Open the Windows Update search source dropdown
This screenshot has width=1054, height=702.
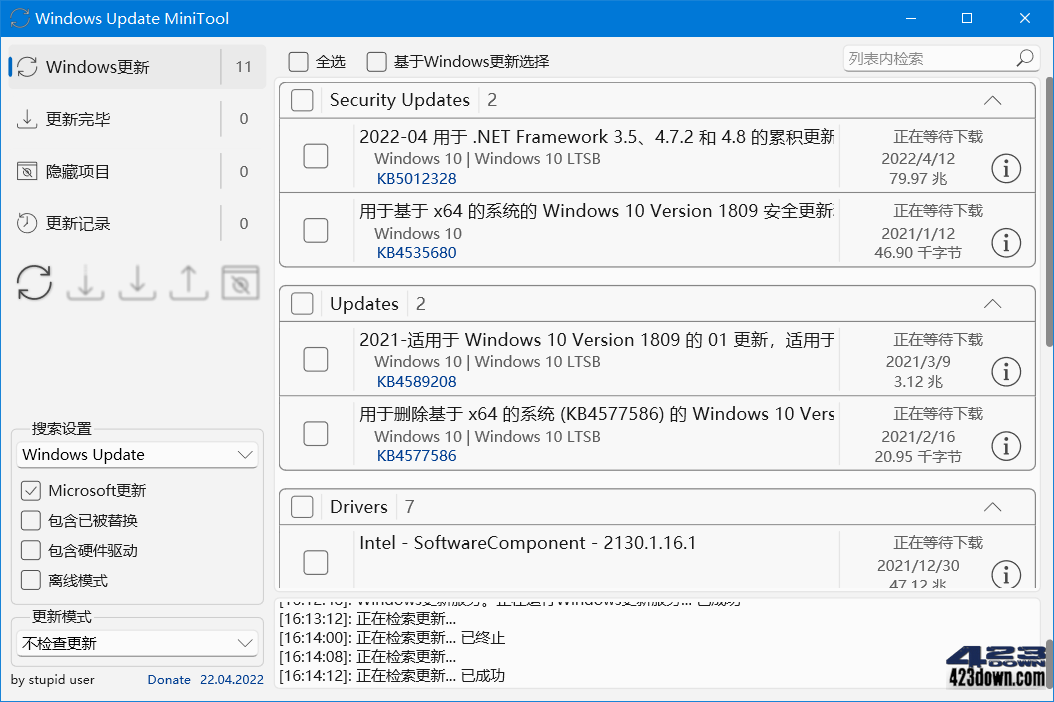137,454
